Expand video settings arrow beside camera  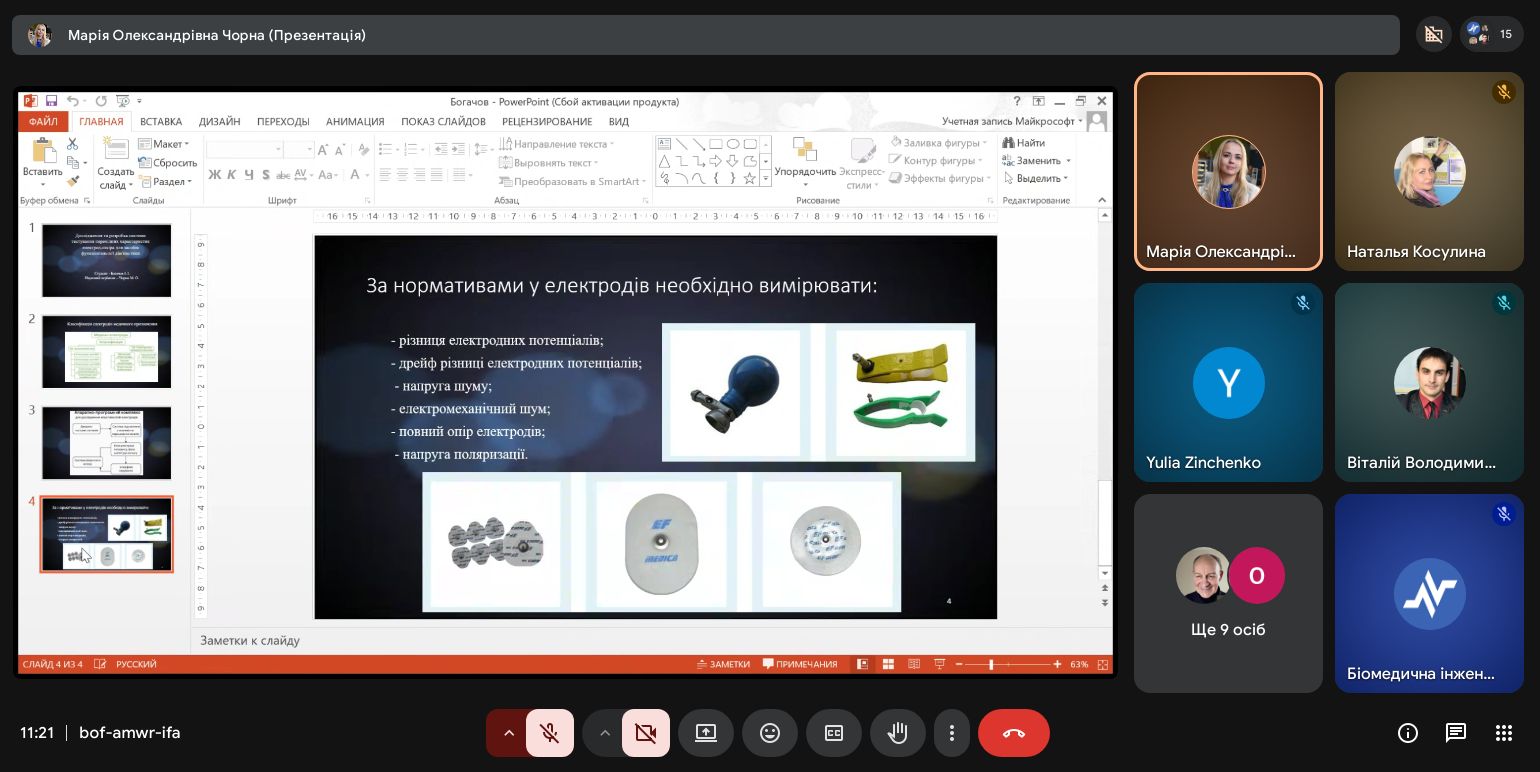point(604,733)
